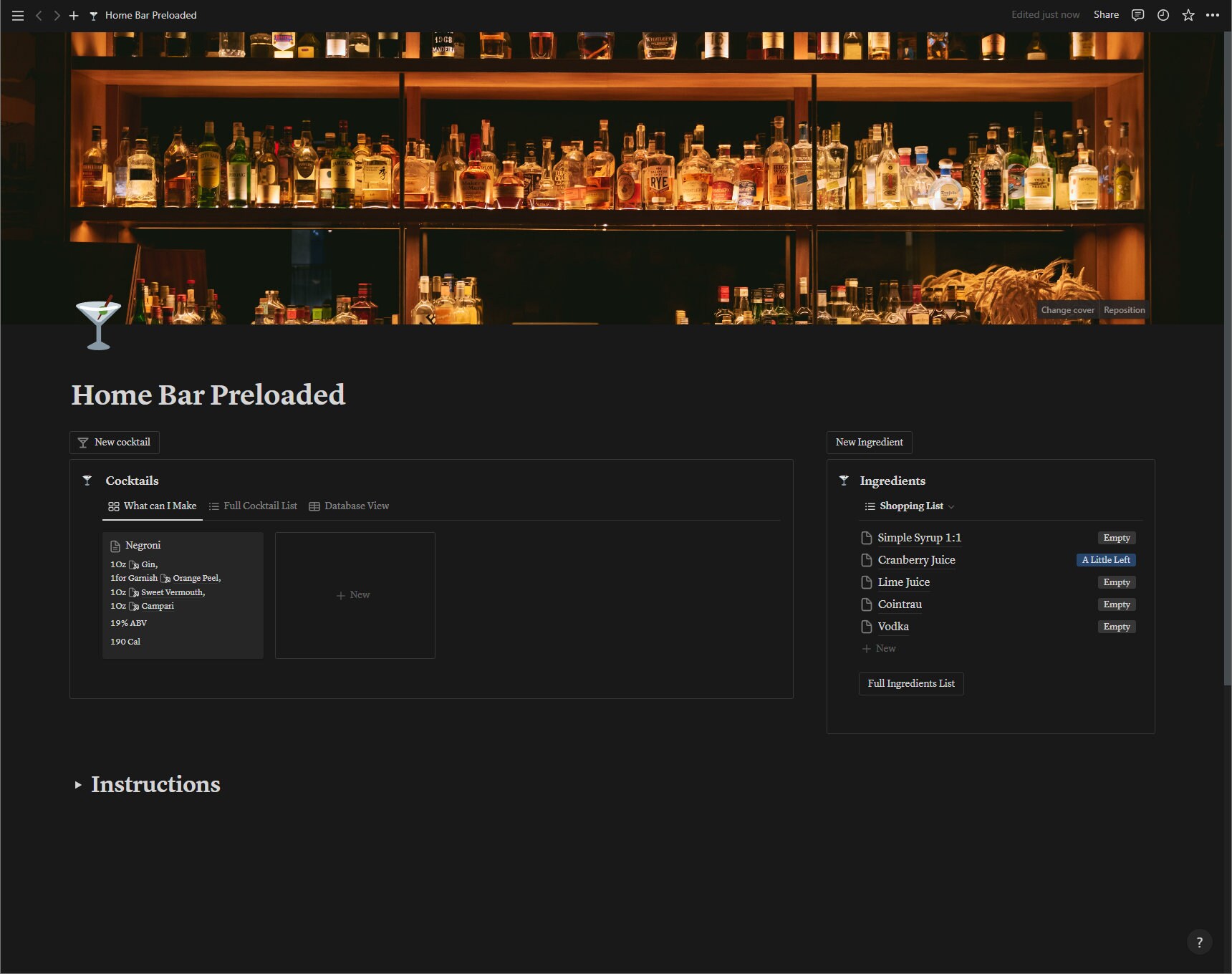Click the plus icon for a new page
Screen dimensions: 1232x974
[74, 15]
